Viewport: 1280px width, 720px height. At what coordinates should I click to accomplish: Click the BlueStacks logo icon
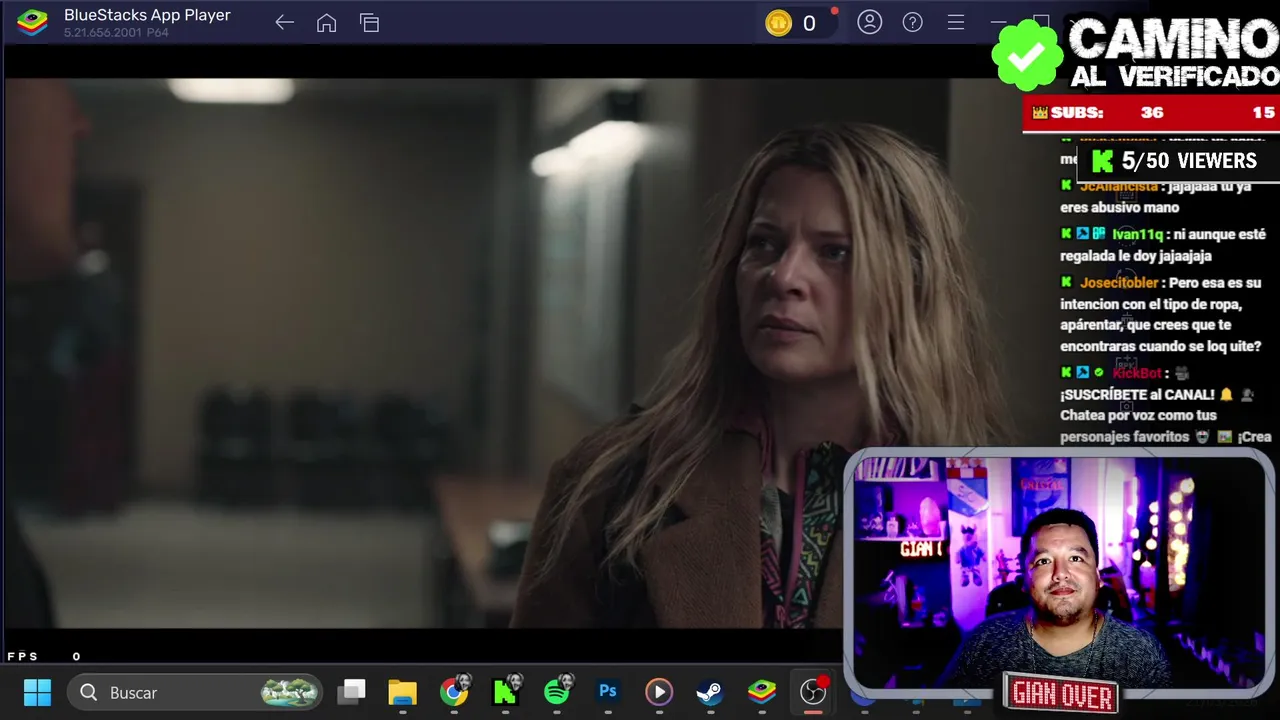coord(32,22)
